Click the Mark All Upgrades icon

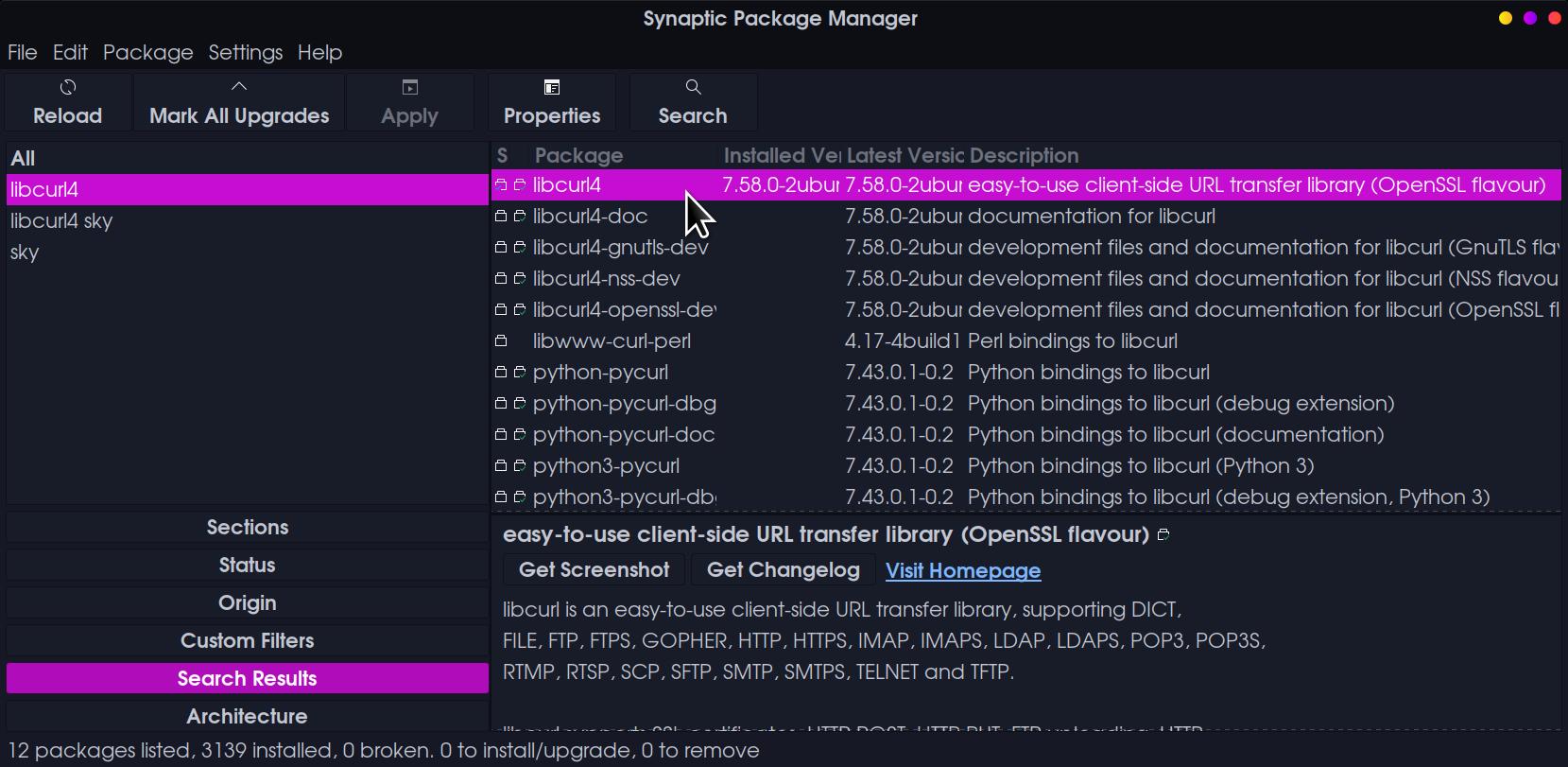[x=239, y=87]
